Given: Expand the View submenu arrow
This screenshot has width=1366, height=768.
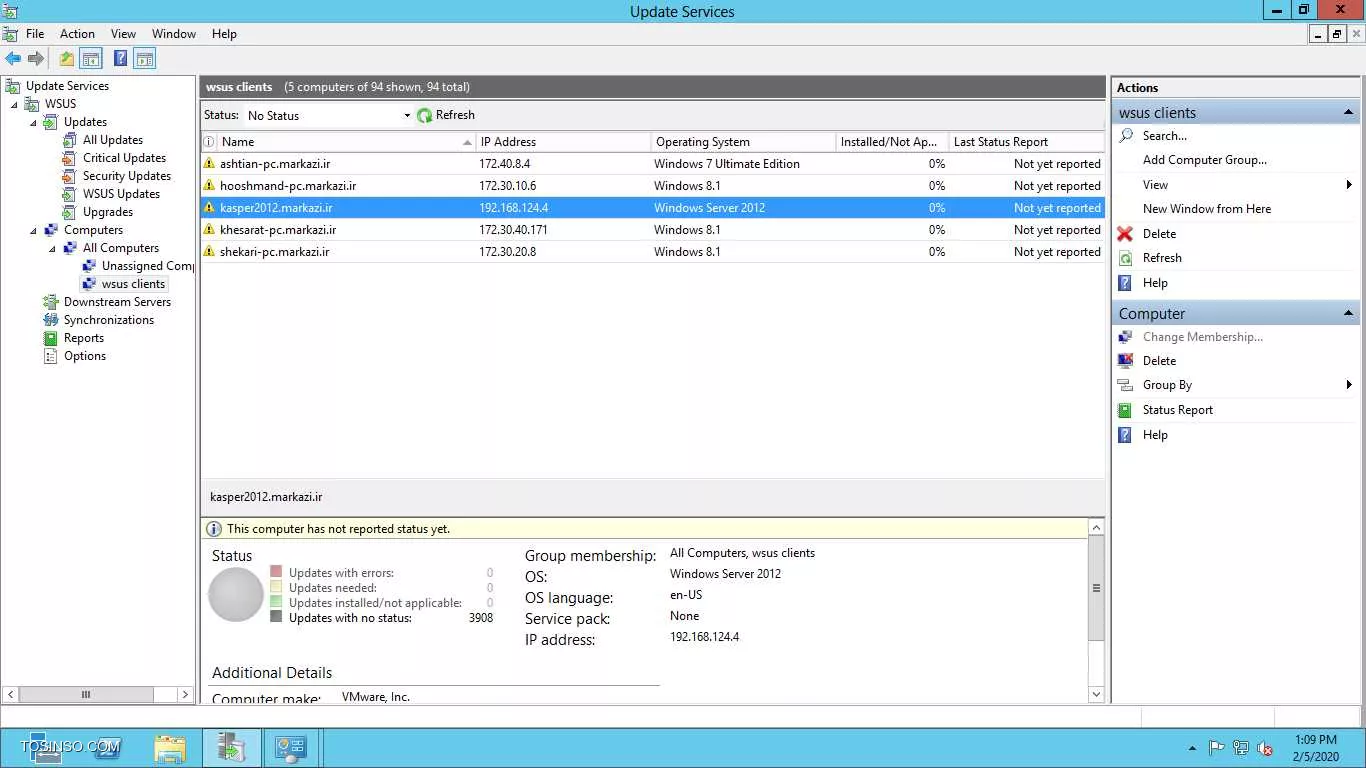Looking at the screenshot, I should (x=1349, y=185).
